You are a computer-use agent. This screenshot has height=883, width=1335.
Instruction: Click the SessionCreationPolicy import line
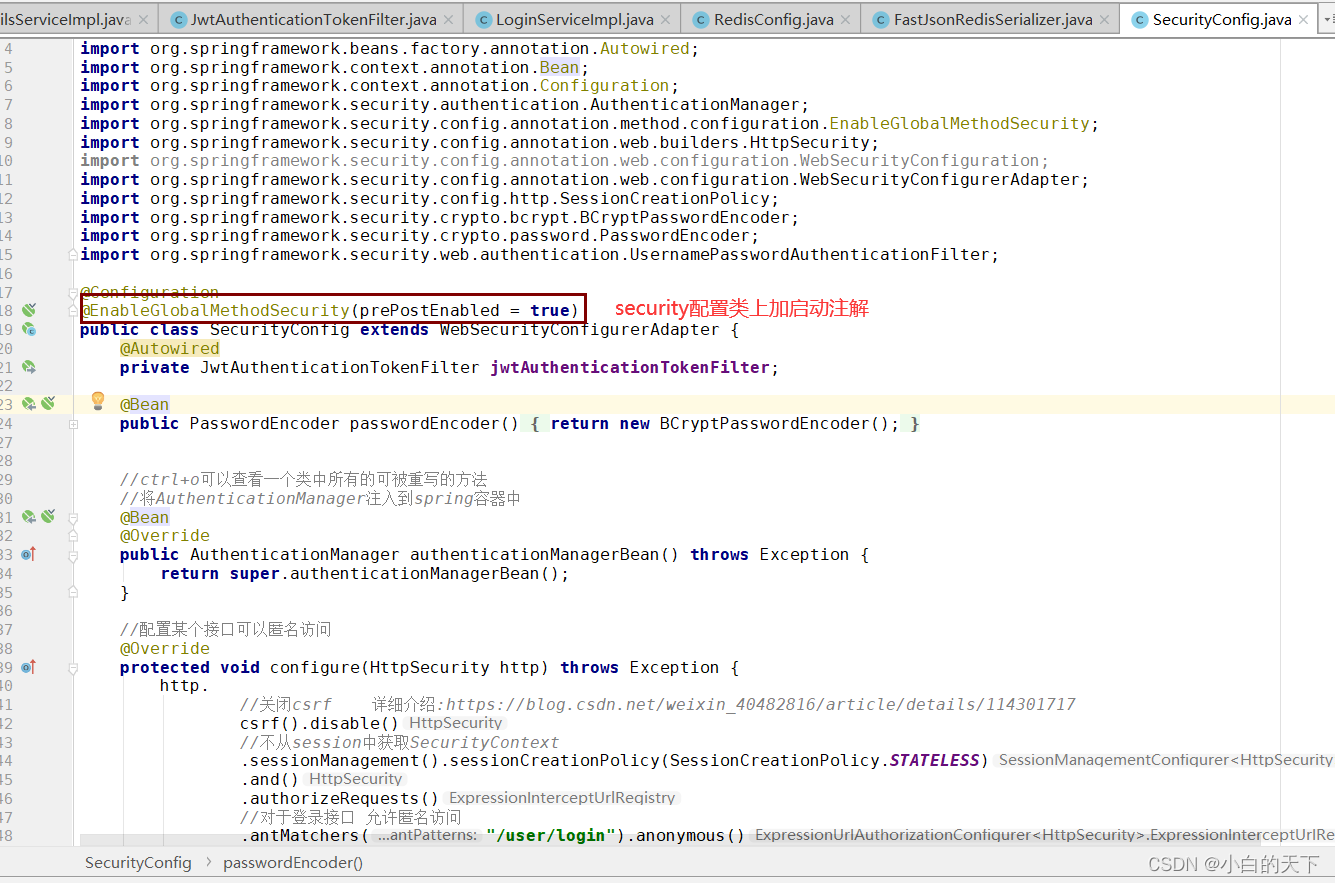(429, 198)
